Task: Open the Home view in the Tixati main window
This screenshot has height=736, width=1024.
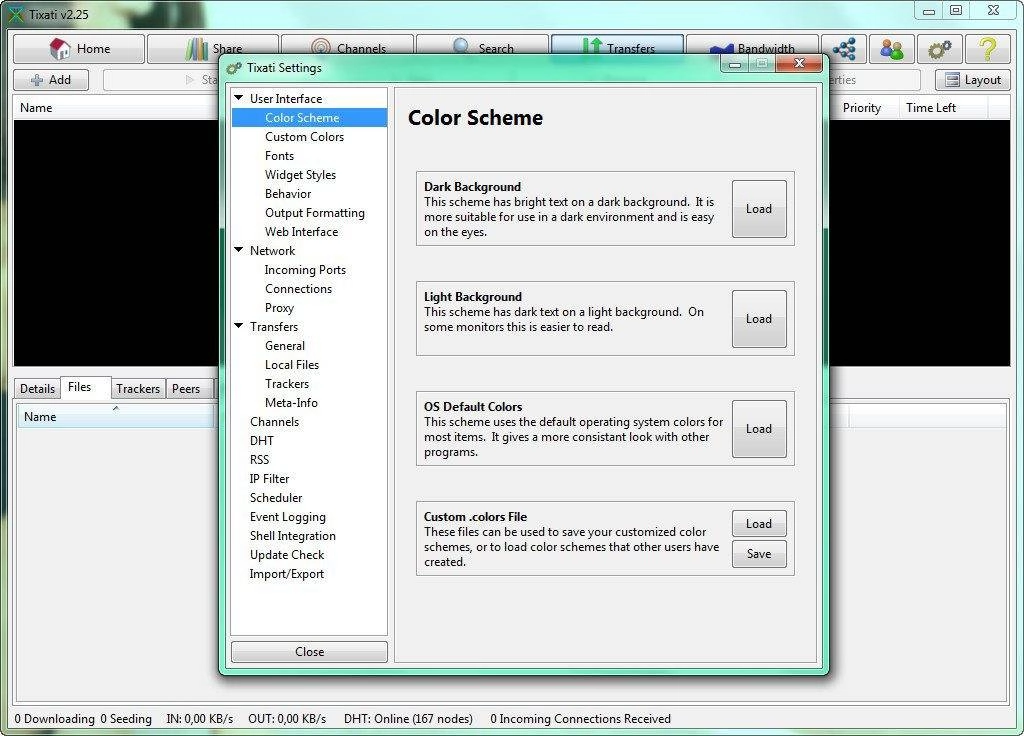Action: click(x=79, y=49)
